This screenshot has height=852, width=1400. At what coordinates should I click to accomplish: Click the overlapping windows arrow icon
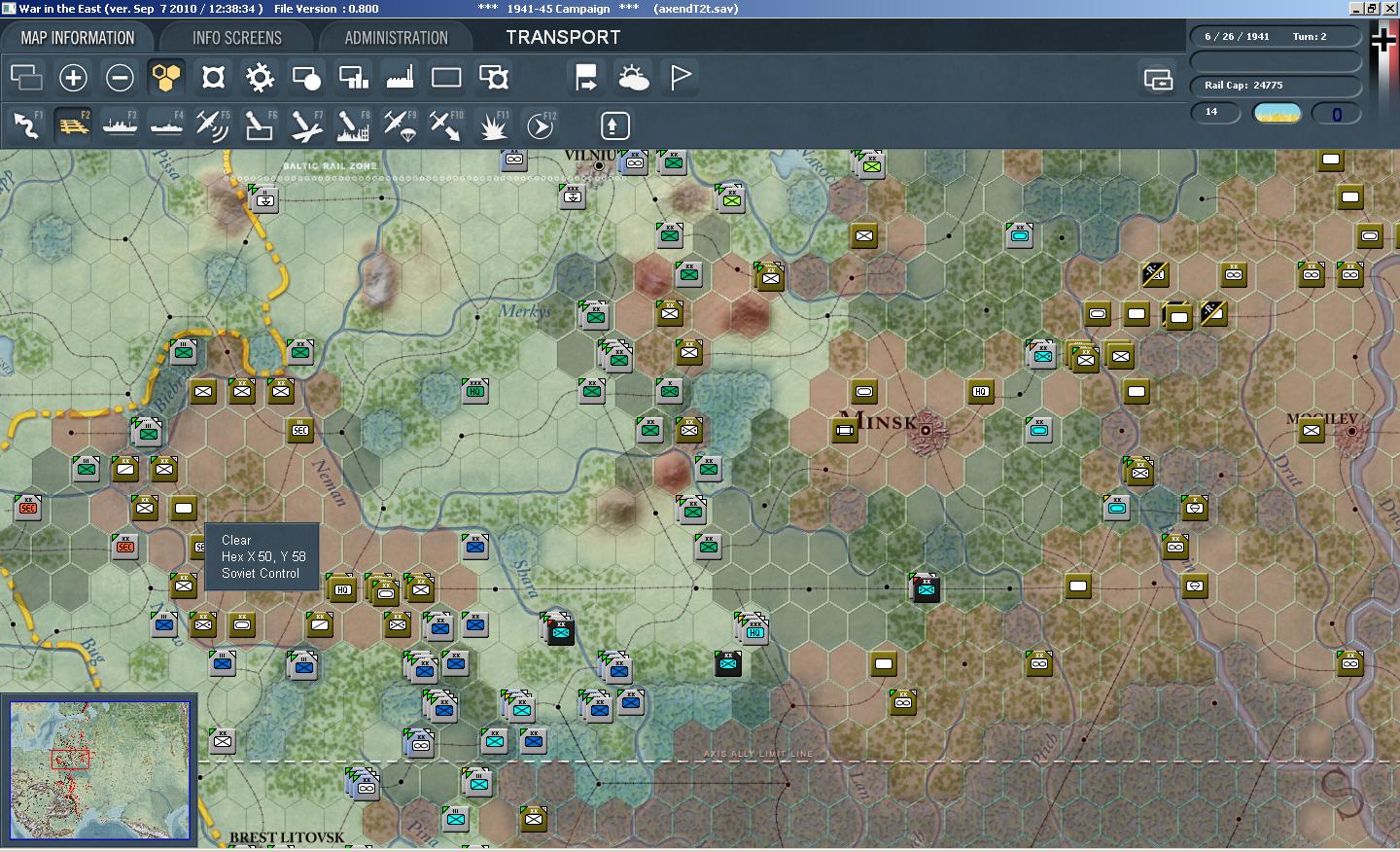pos(1158,79)
